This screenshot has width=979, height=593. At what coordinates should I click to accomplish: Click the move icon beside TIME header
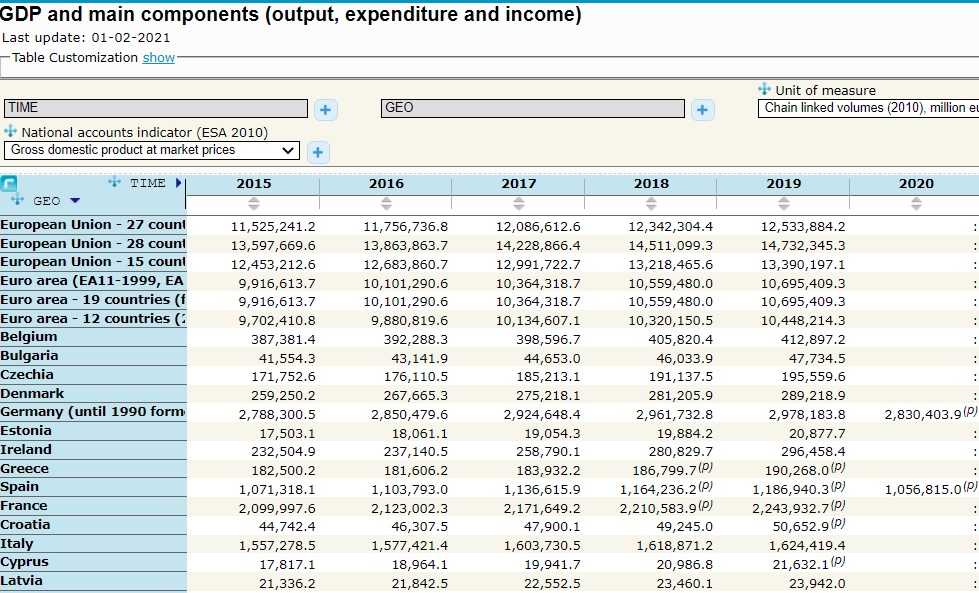[x=114, y=182]
